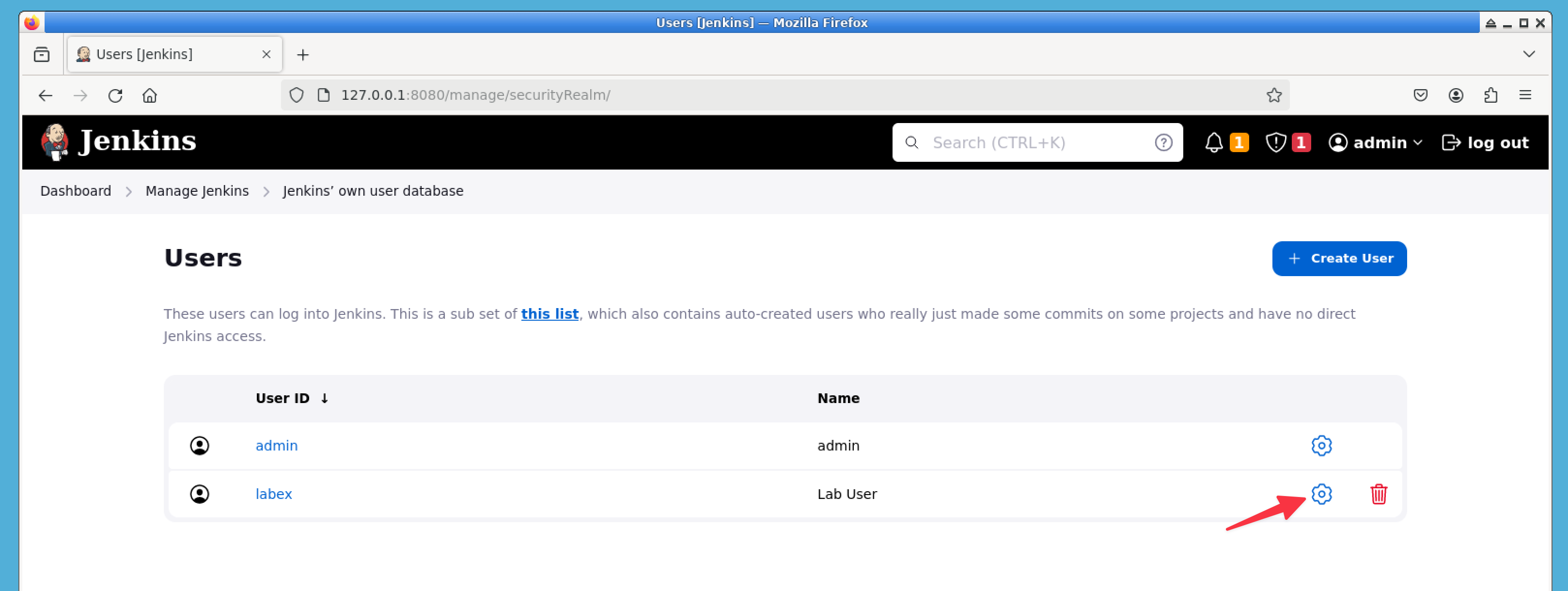Viewport: 1568px width, 591px height.
Task: Open recent browsing tab overview icon
Action: (41, 55)
